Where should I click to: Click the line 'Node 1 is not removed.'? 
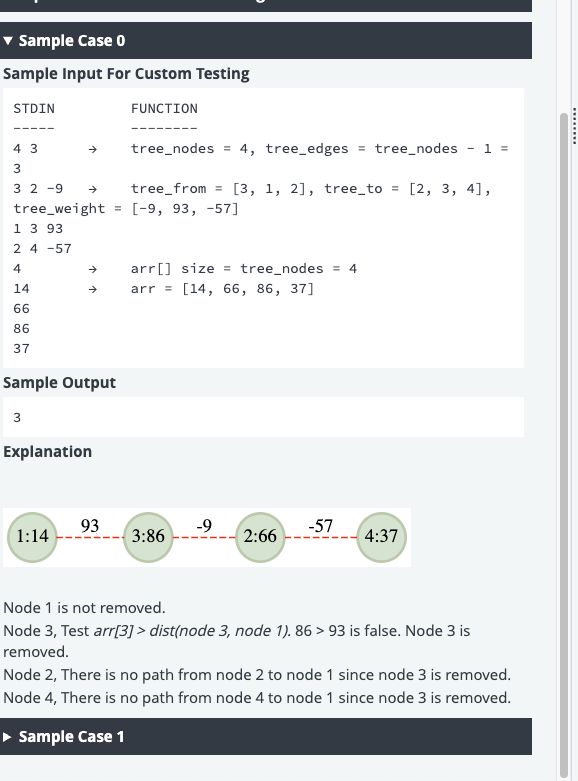pos(84,608)
